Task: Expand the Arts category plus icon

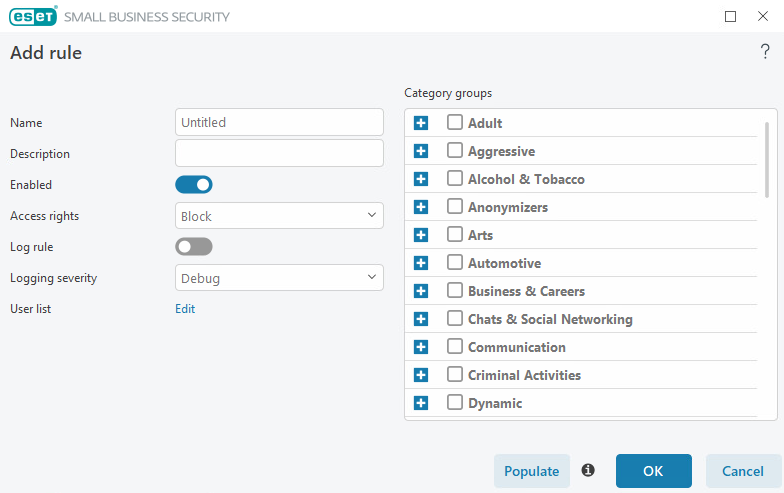Action: [x=421, y=235]
